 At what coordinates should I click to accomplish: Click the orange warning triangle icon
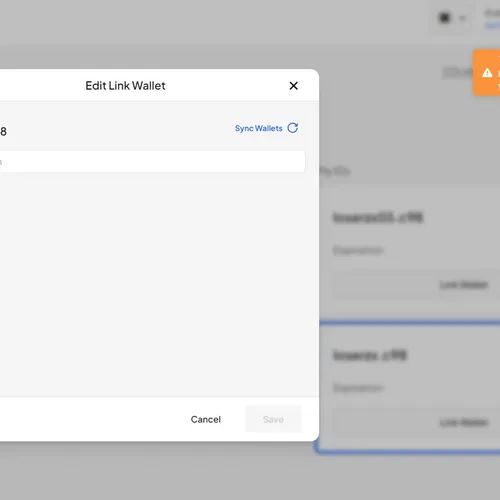tap(487, 73)
